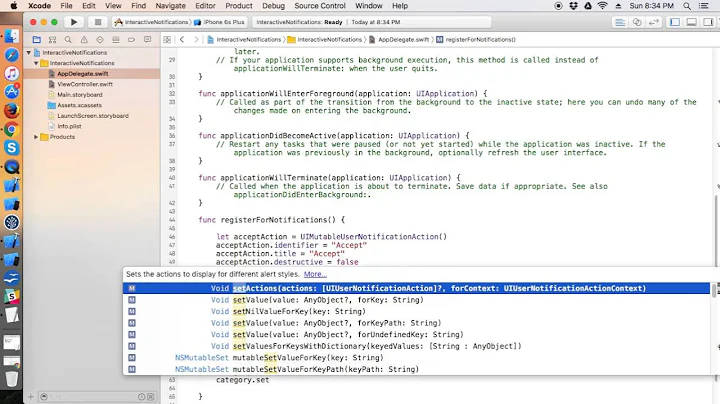Open the breakpoint navigator icon

(131, 40)
